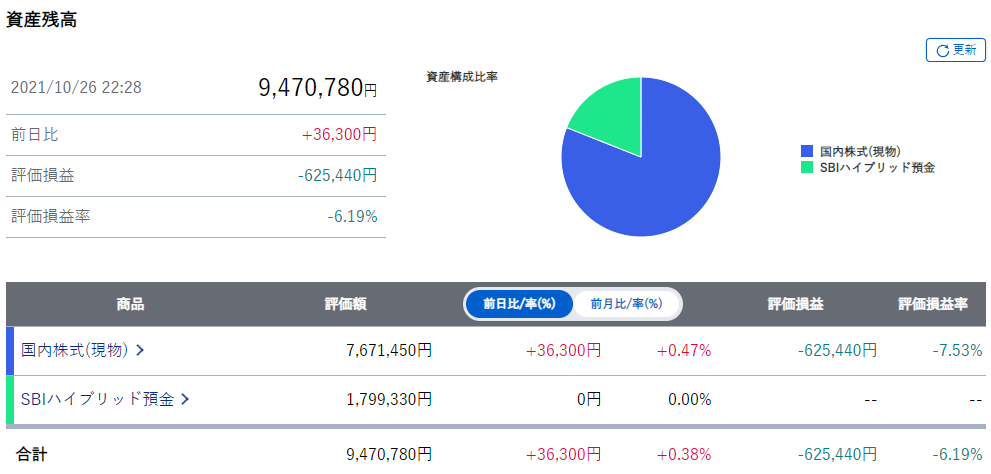Click the blue marker bar on 国内株式 row
Image resolution: width=991 pixels, height=474 pixels.
(10, 350)
